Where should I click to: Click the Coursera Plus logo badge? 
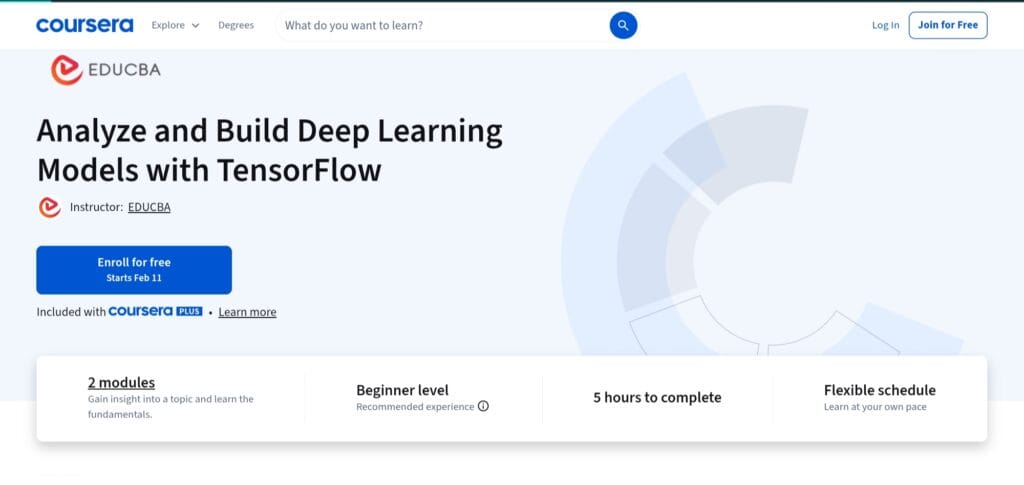point(155,311)
